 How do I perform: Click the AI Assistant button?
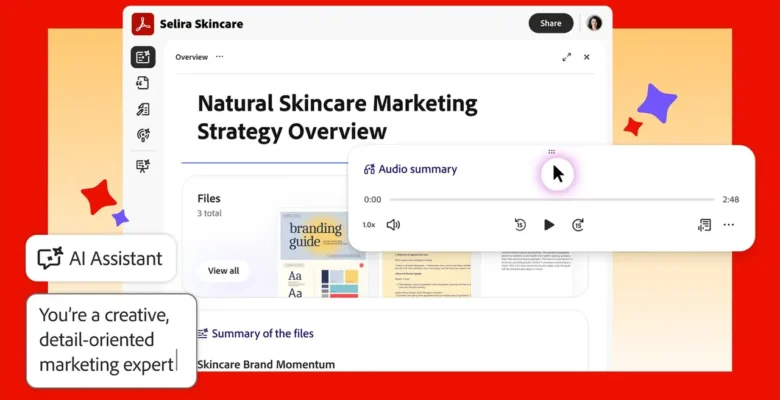(101, 258)
